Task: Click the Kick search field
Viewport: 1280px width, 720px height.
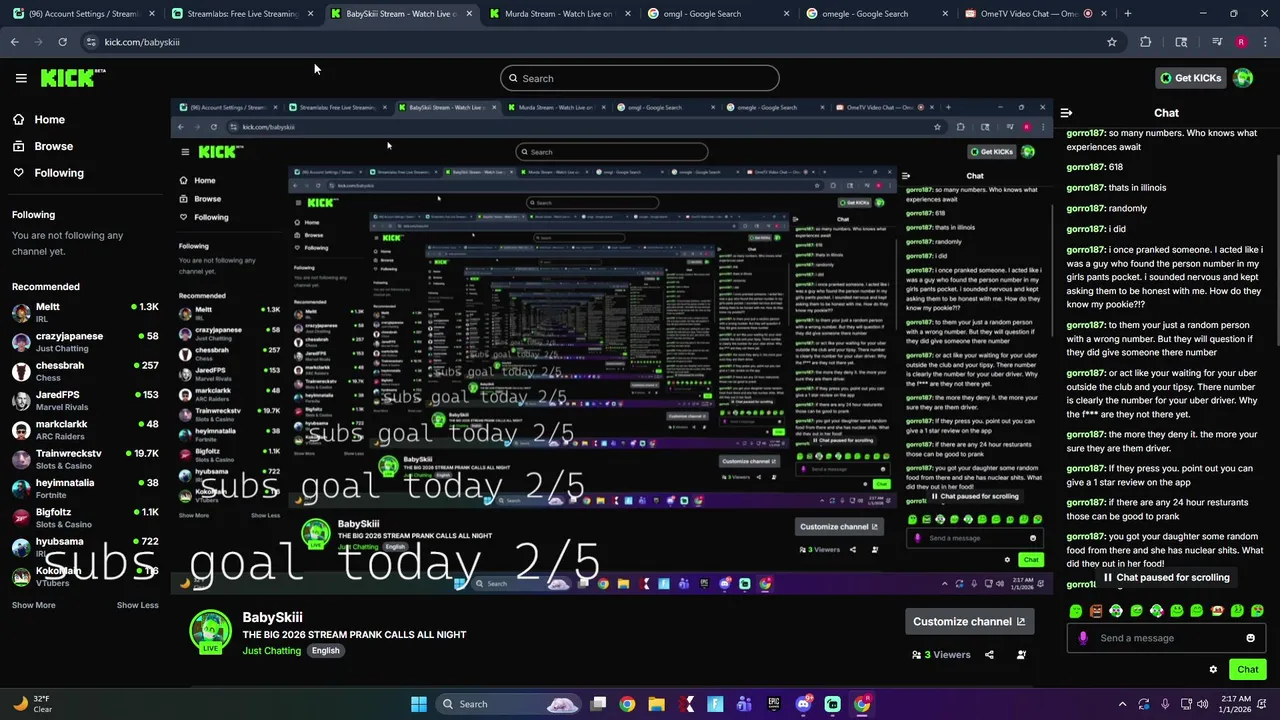Action: (x=640, y=78)
